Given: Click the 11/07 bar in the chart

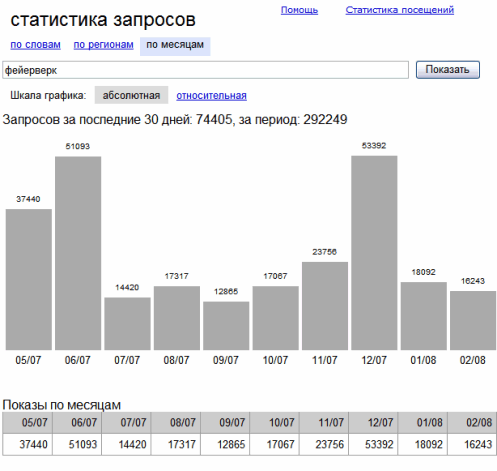Looking at the screenshot, I should [325, 306].
